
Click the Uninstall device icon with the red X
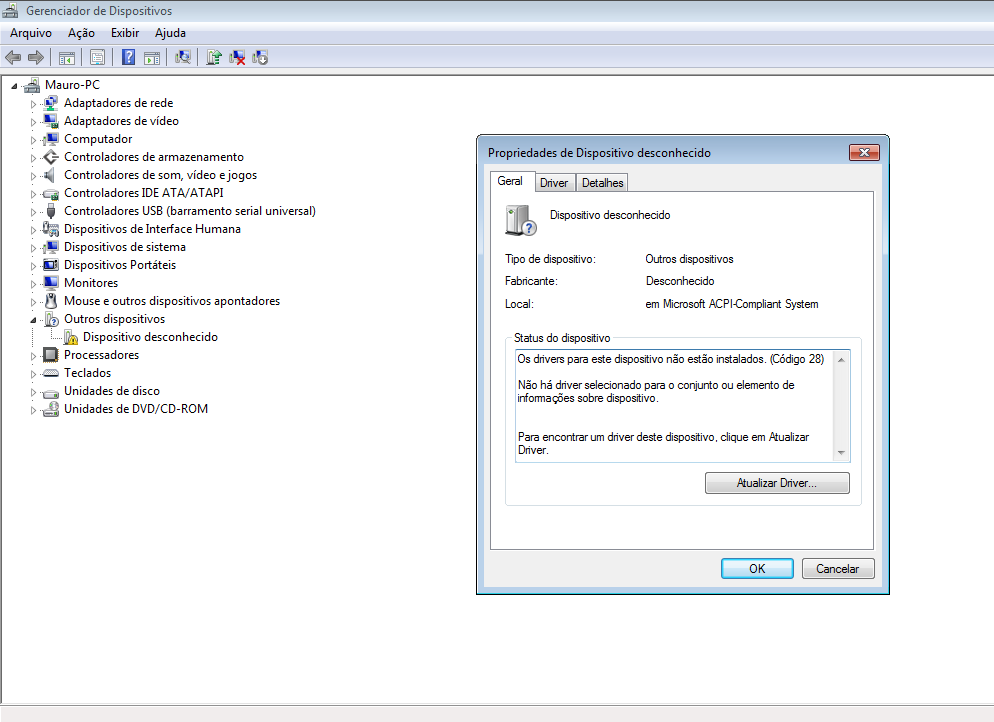point(237,58)
